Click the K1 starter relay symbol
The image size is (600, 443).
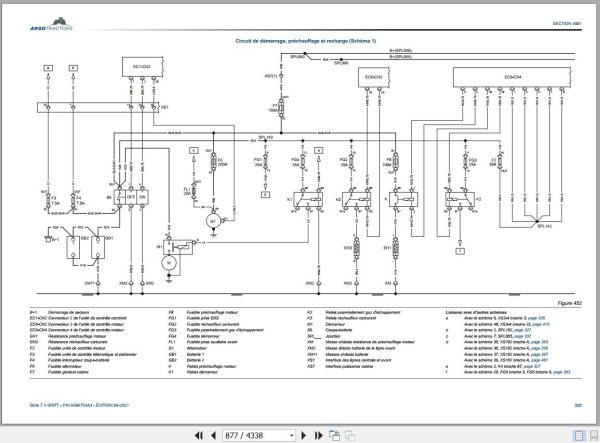pos(308,199)
